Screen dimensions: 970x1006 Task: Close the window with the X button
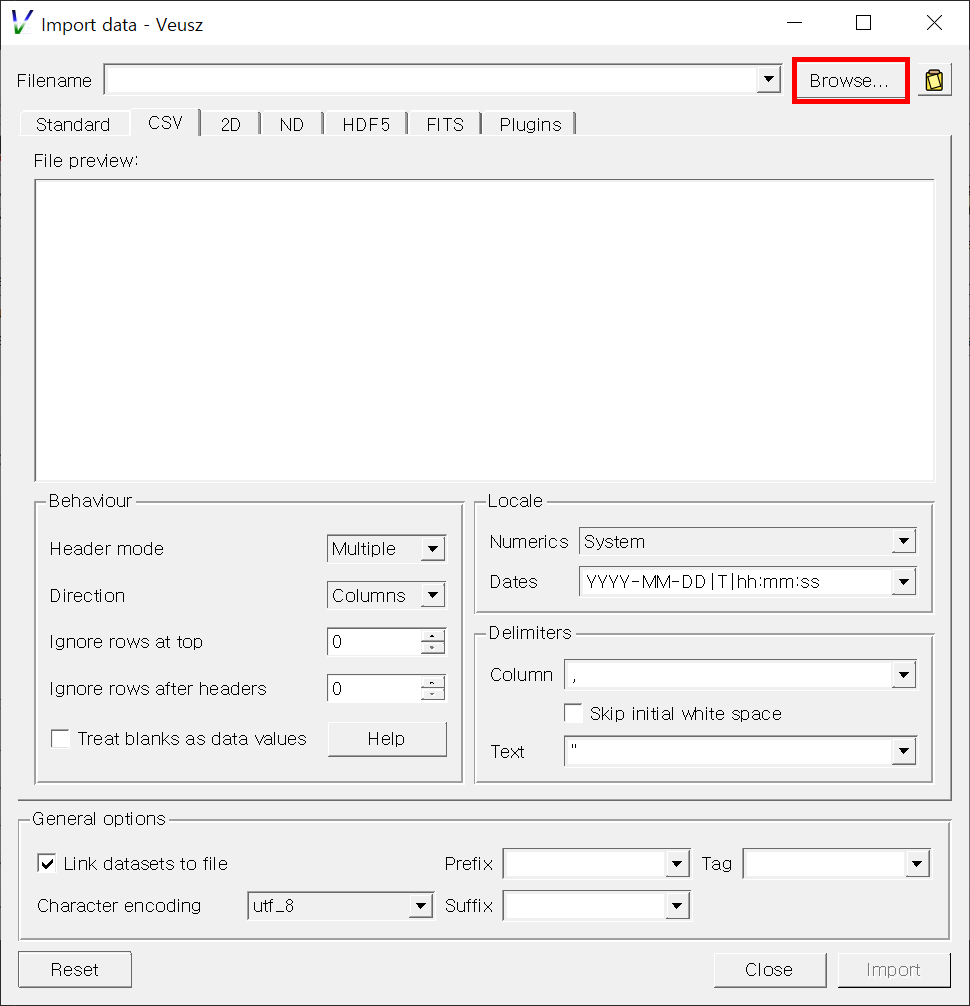point(934,23)
